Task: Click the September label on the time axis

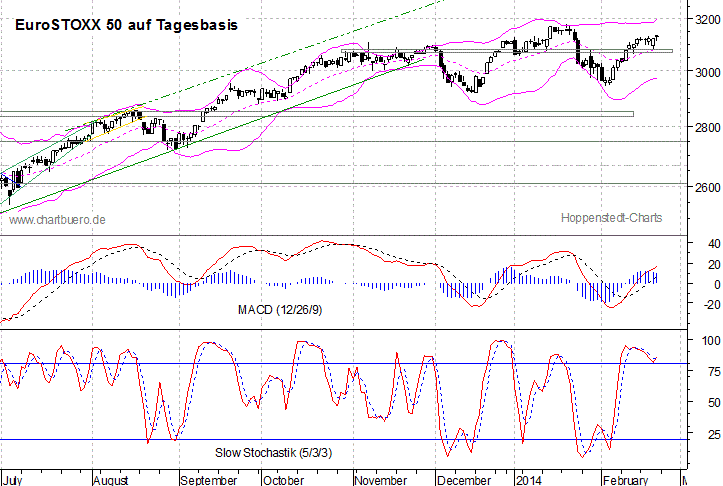Action: tap(208, 480)
